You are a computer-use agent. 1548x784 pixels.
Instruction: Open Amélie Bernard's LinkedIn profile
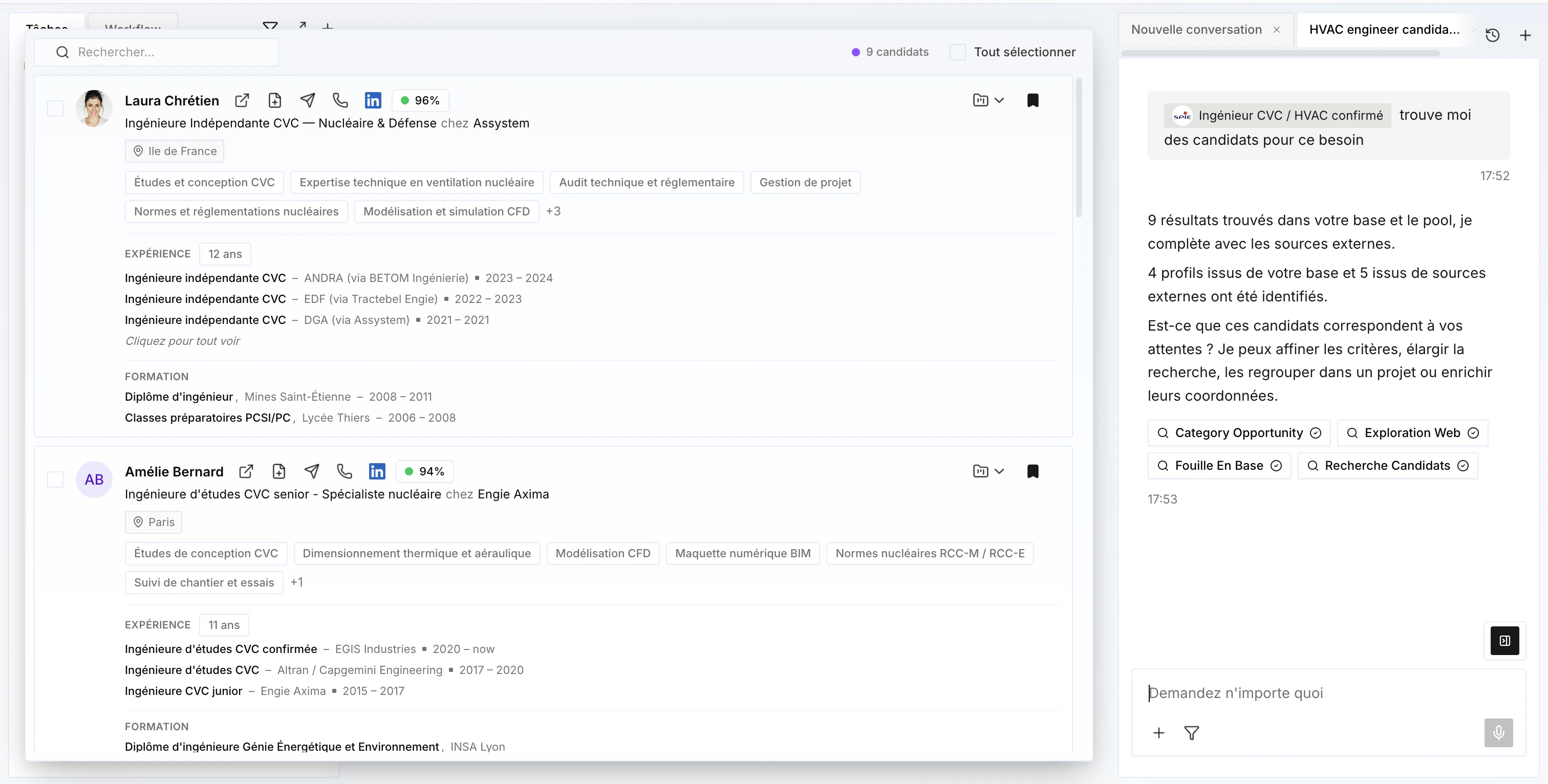[377, 472]
